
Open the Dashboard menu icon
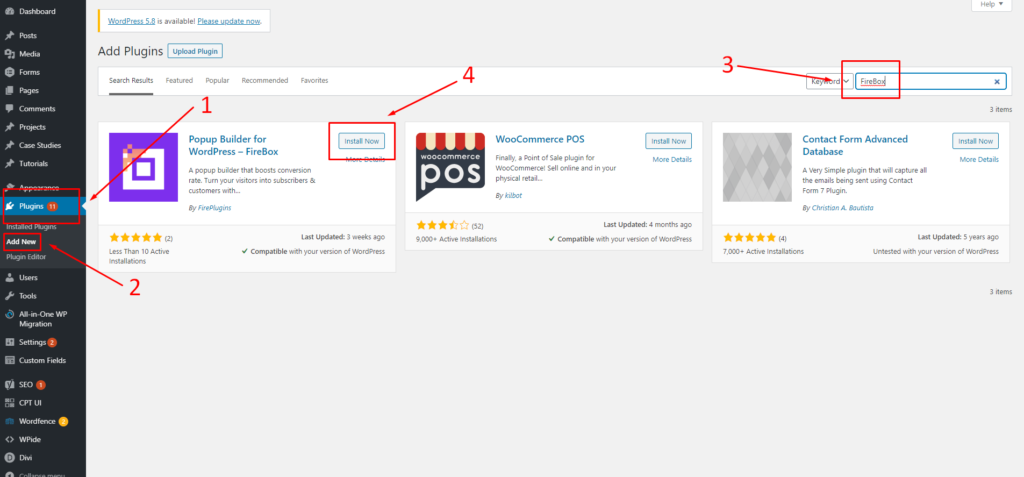(9, 11)
